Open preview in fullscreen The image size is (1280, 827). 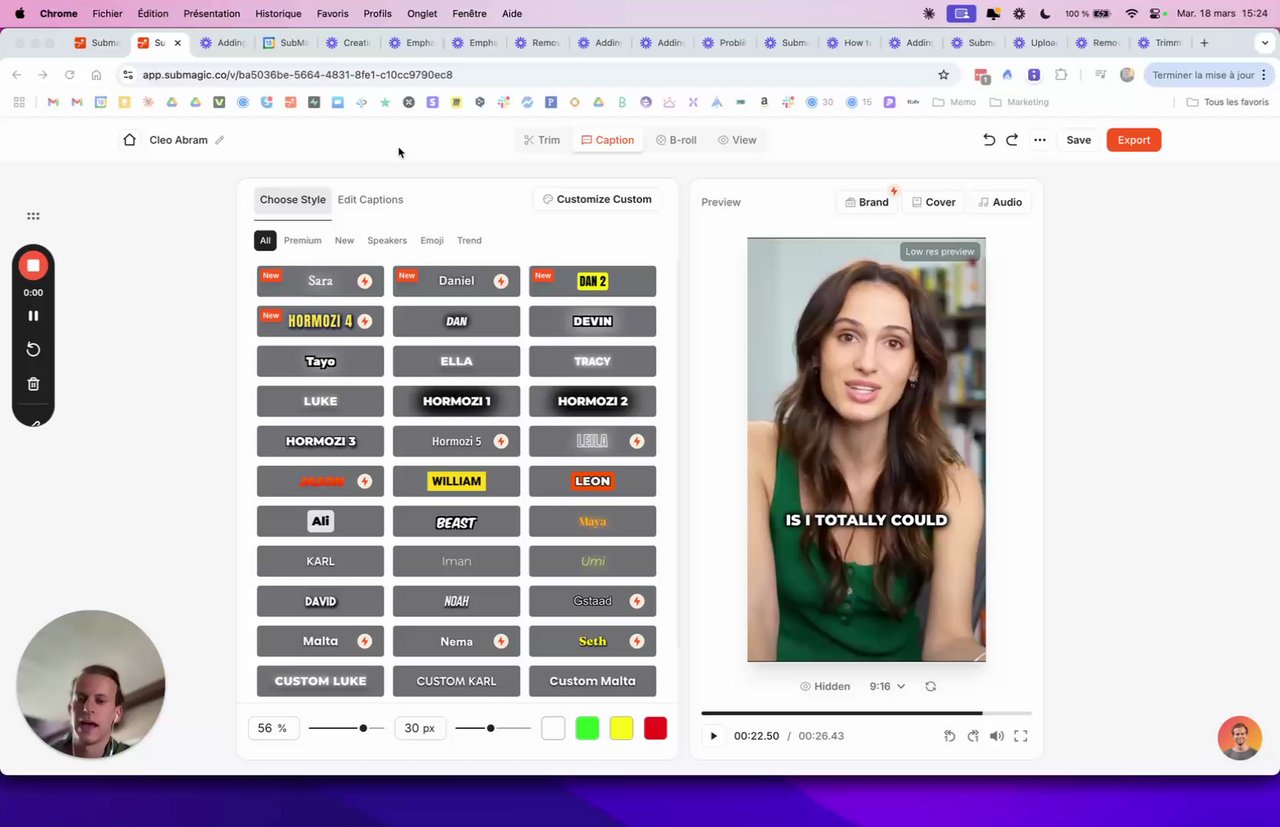click(x=1021, y=736)
